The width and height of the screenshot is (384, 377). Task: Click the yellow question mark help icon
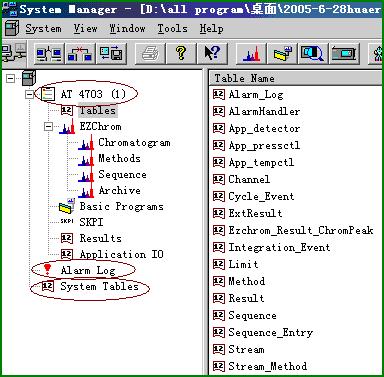181,53
